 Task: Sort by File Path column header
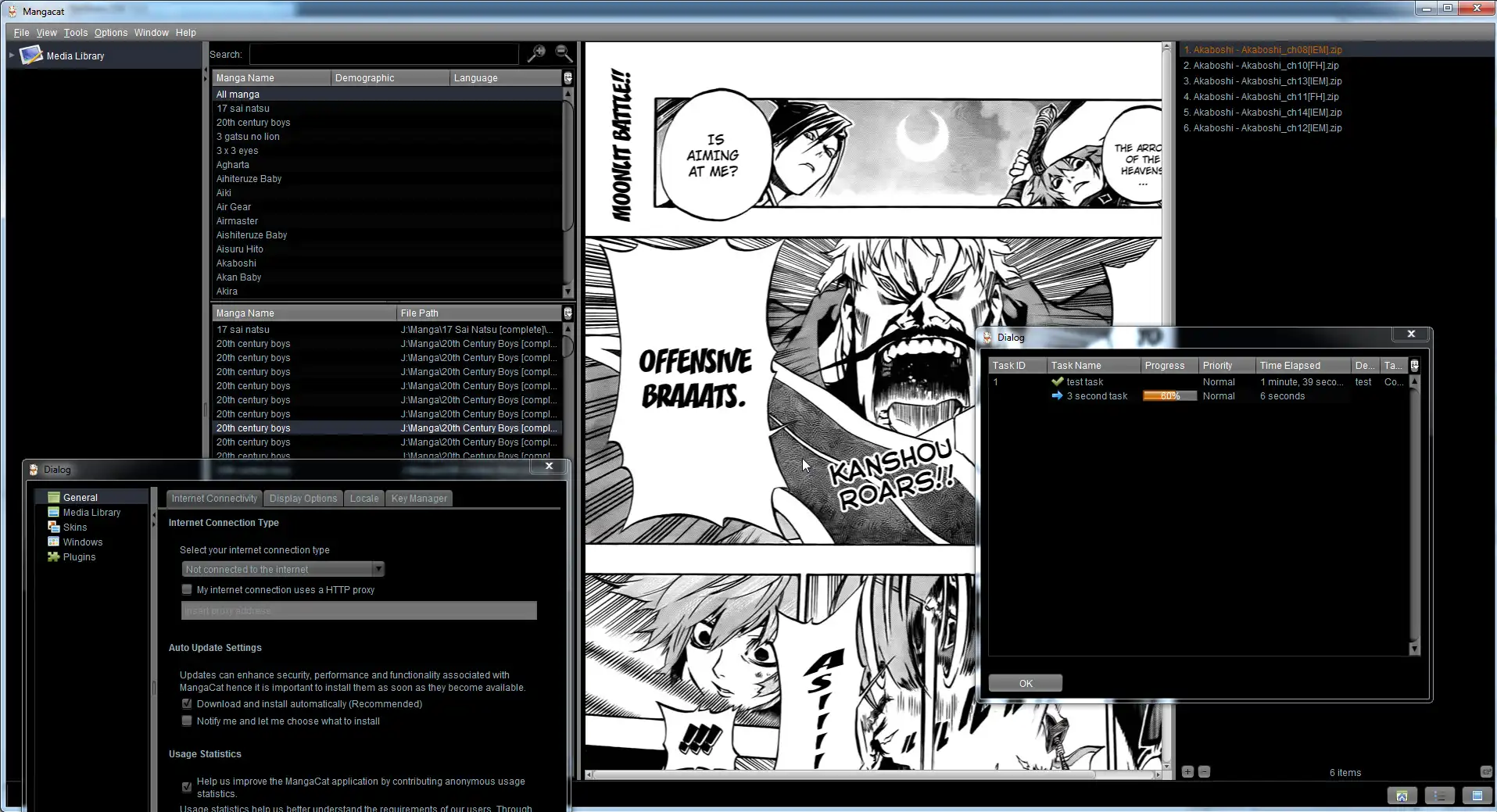point(479,313)
